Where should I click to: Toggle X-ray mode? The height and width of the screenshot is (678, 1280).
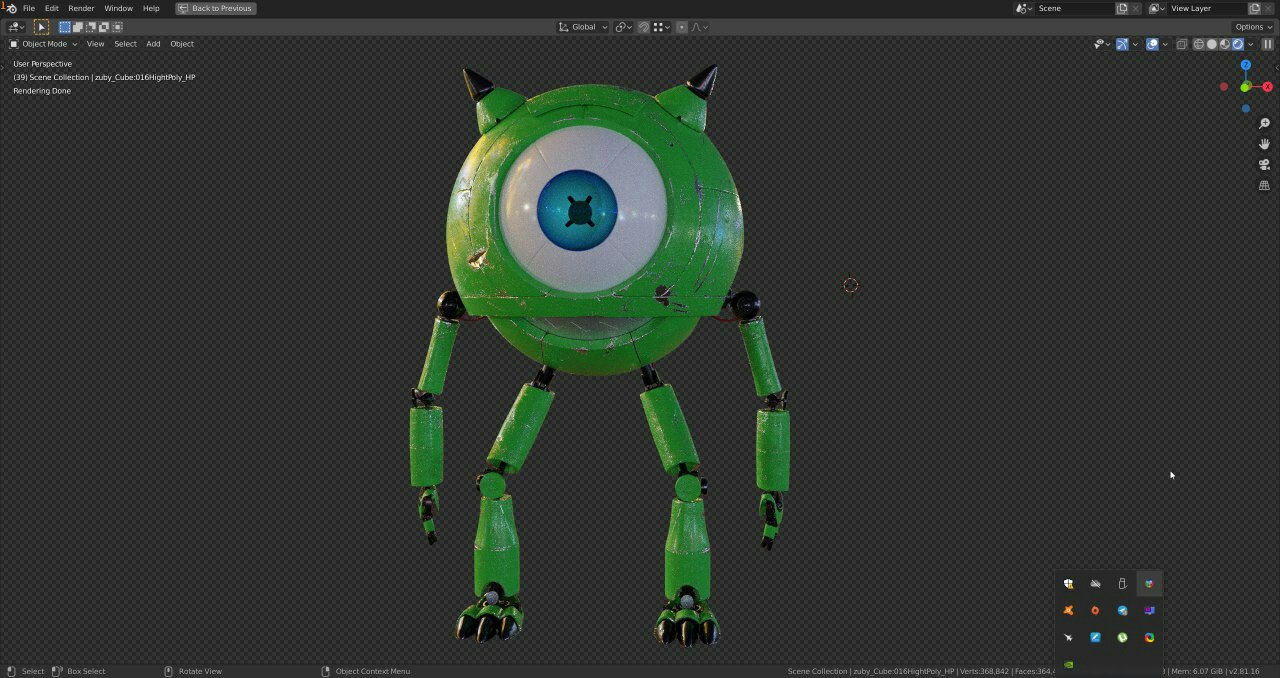(1182, 44)
